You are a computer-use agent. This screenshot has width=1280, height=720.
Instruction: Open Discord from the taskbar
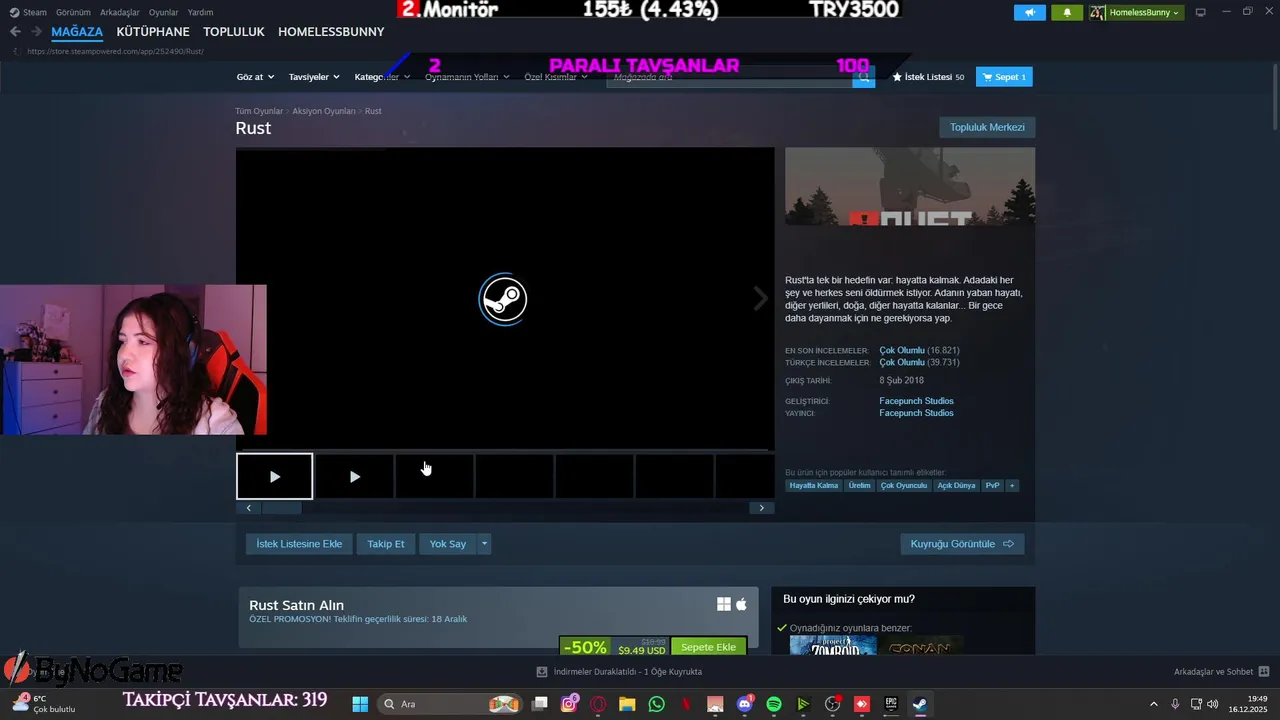(x=744, y=704)
